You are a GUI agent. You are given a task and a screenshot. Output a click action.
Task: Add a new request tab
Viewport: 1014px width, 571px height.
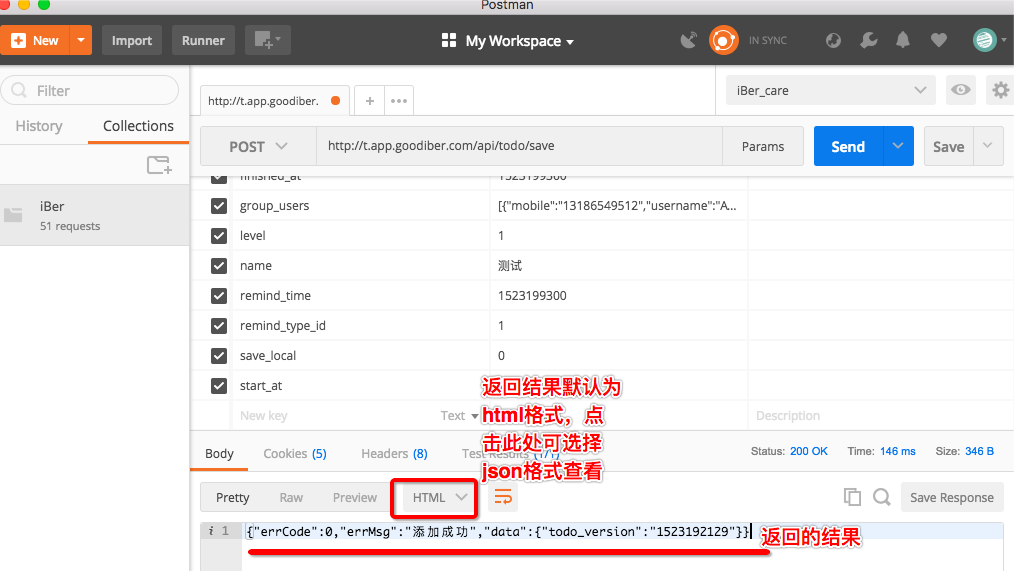click(x=370, y=101)
